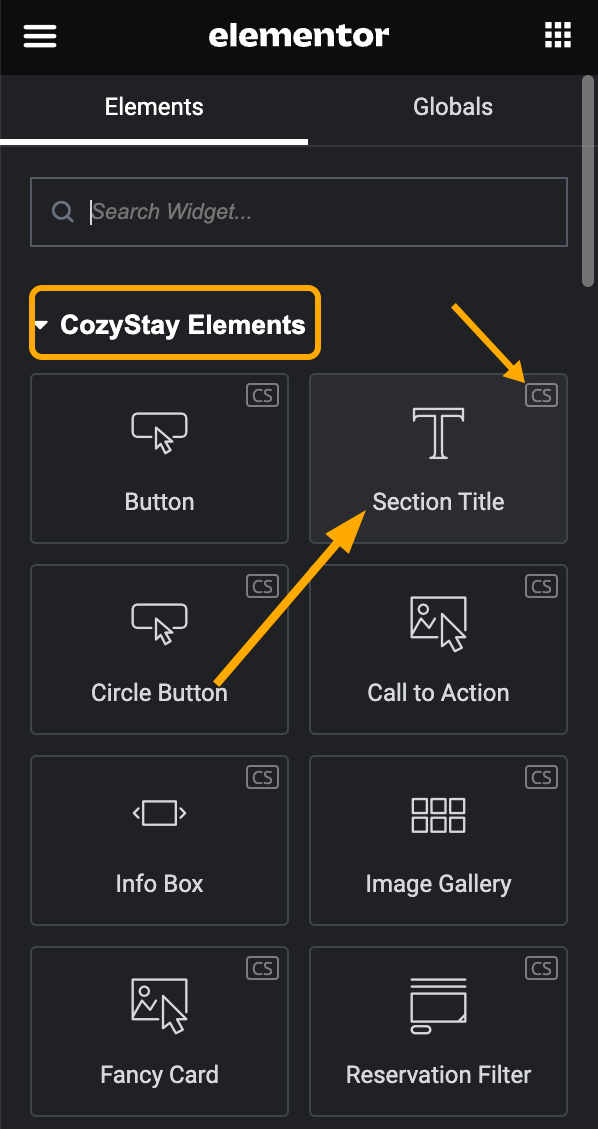Click the CS badge on Section Title widget
The image size is (598, 1129).
[x=541, y=394]
